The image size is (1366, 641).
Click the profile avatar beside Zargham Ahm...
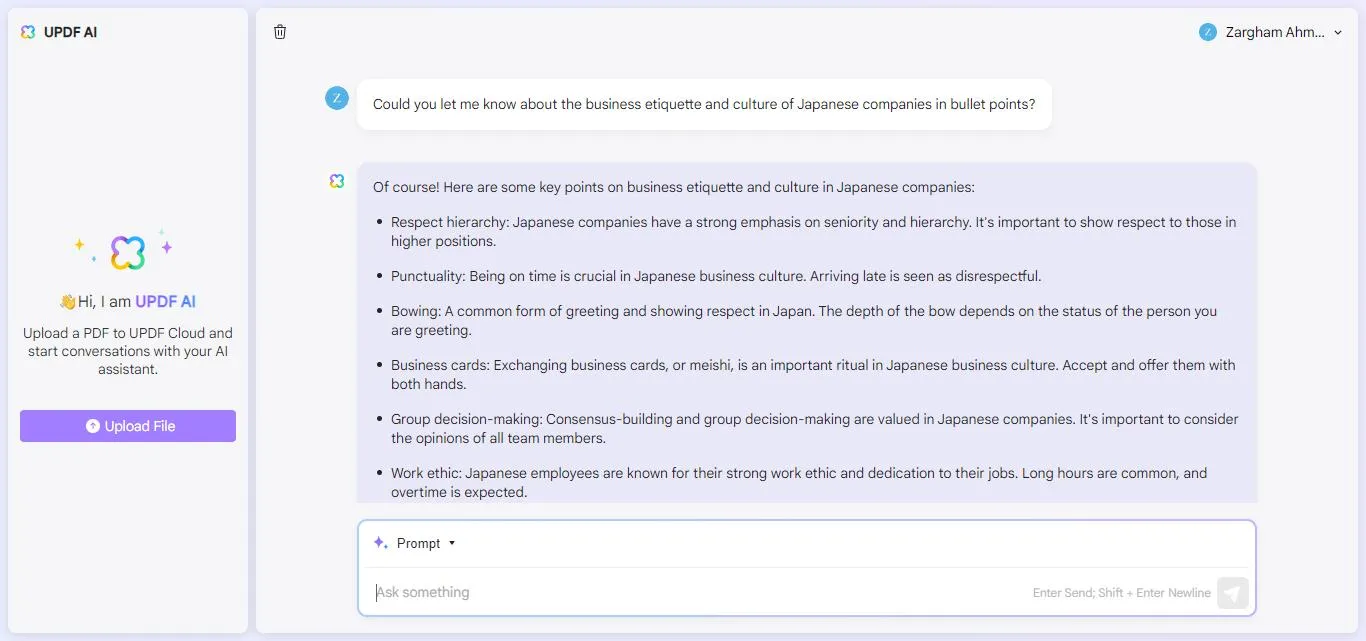(1208, 32)
